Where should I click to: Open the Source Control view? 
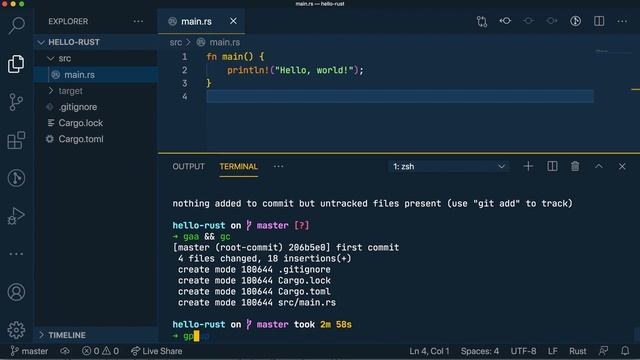16,102
